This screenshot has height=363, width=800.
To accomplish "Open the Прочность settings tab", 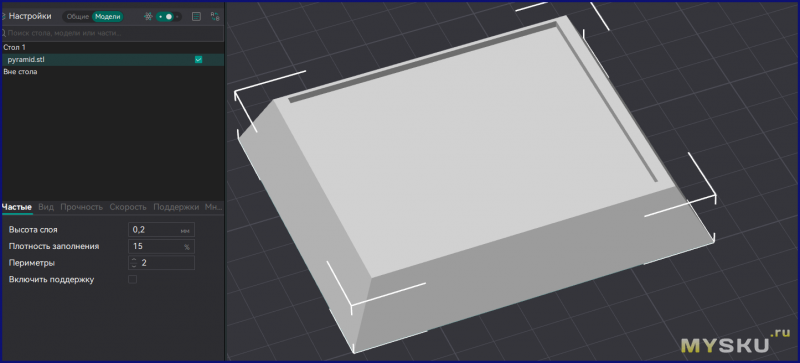I will (82, 207).
